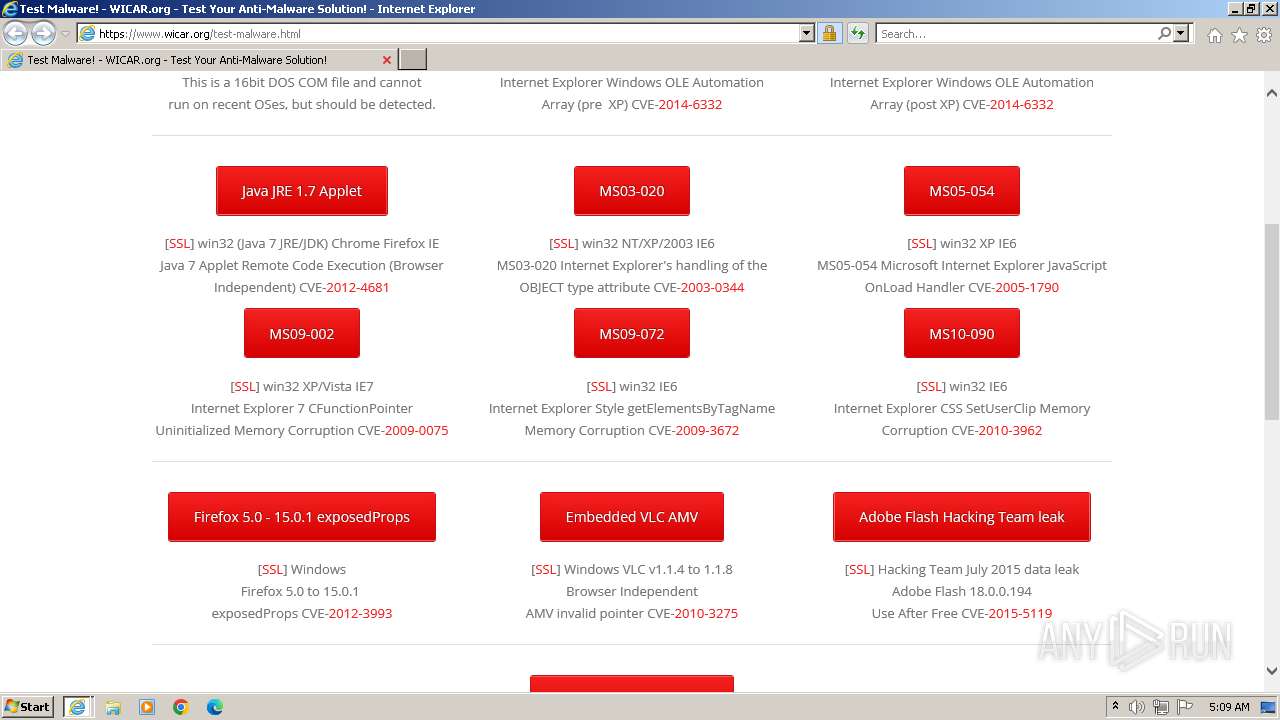Click the page scrollbar down arrow

tap(1272, 671)
